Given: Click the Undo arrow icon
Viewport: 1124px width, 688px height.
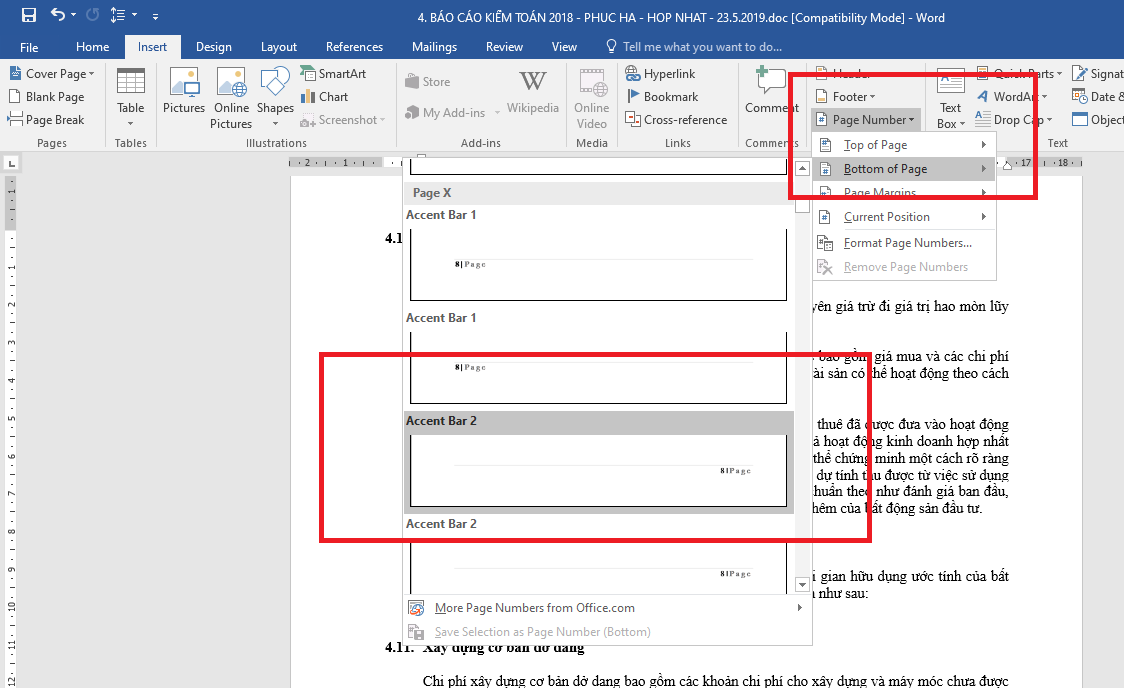Looking at the screenshot, I should [57, 15].
